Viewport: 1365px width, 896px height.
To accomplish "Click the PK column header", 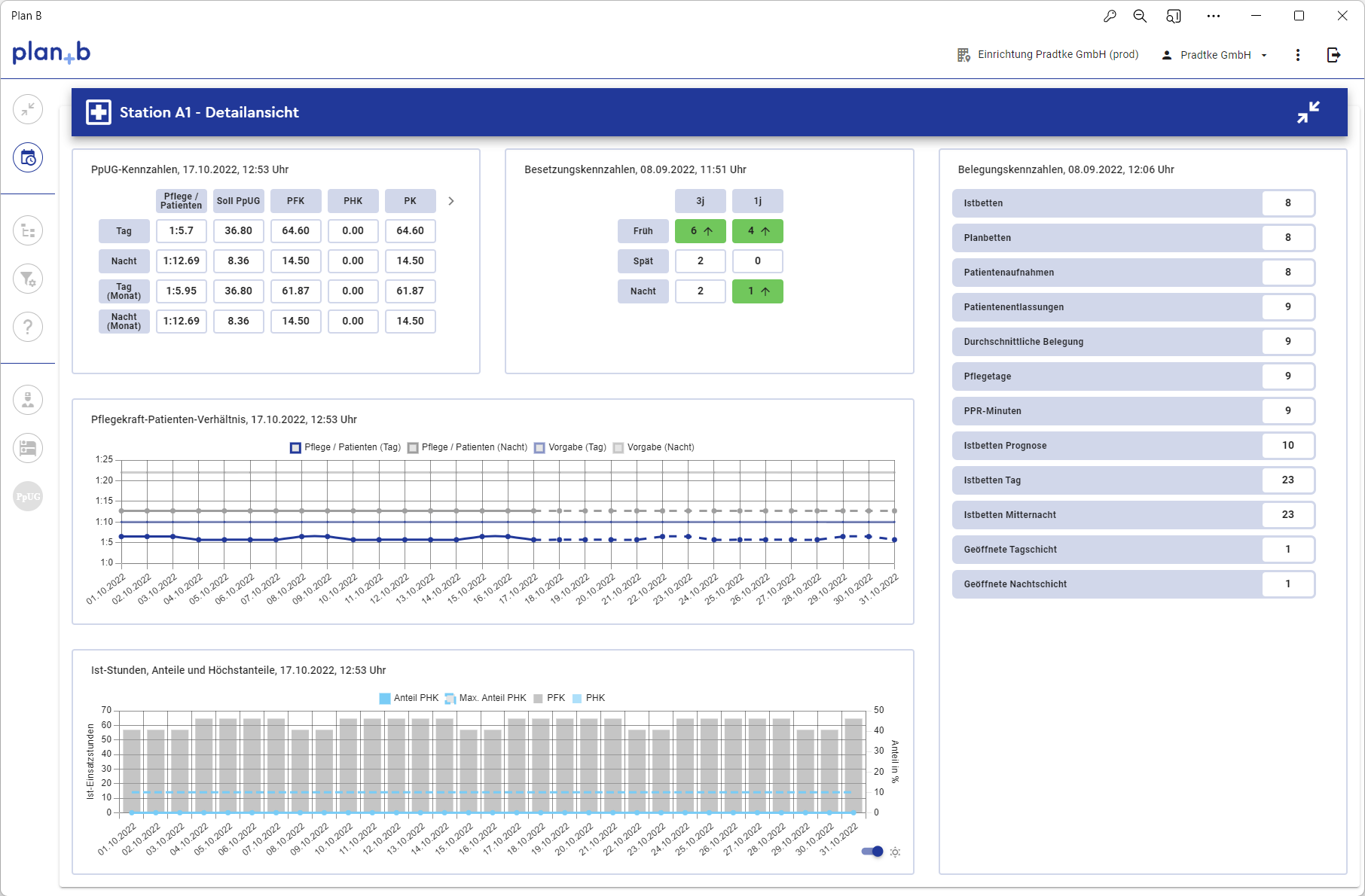I will [x=411, y=201].
